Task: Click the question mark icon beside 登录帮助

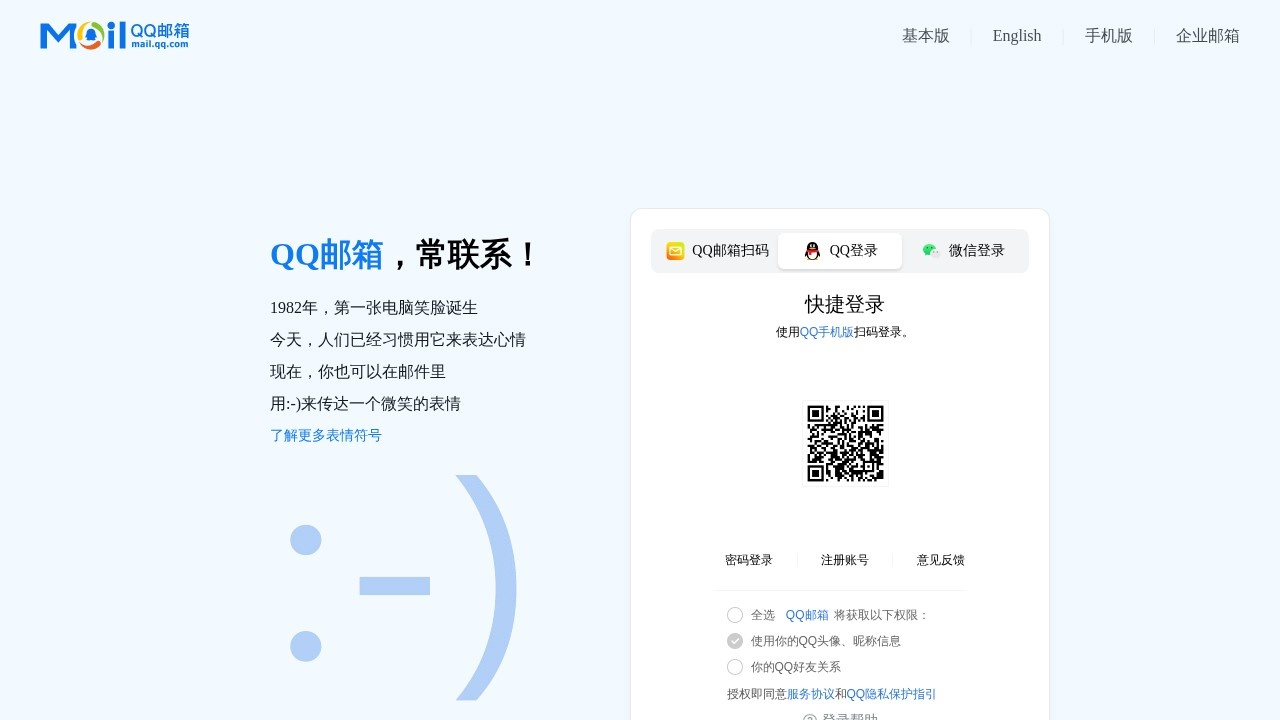Action: click(809, 716)
